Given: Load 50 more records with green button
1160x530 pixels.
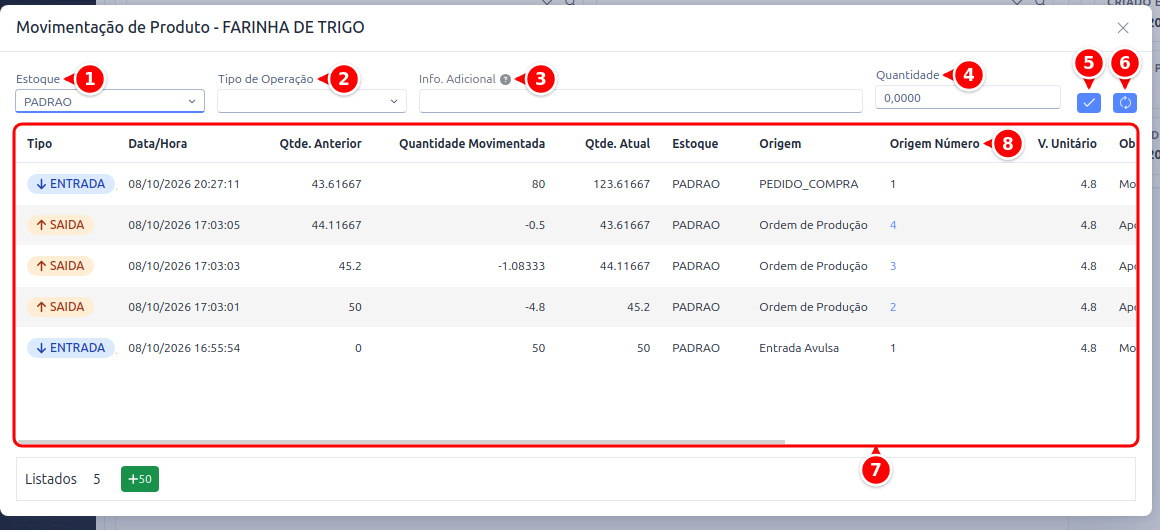Looking at the screenshot, I should click(140, 479).
